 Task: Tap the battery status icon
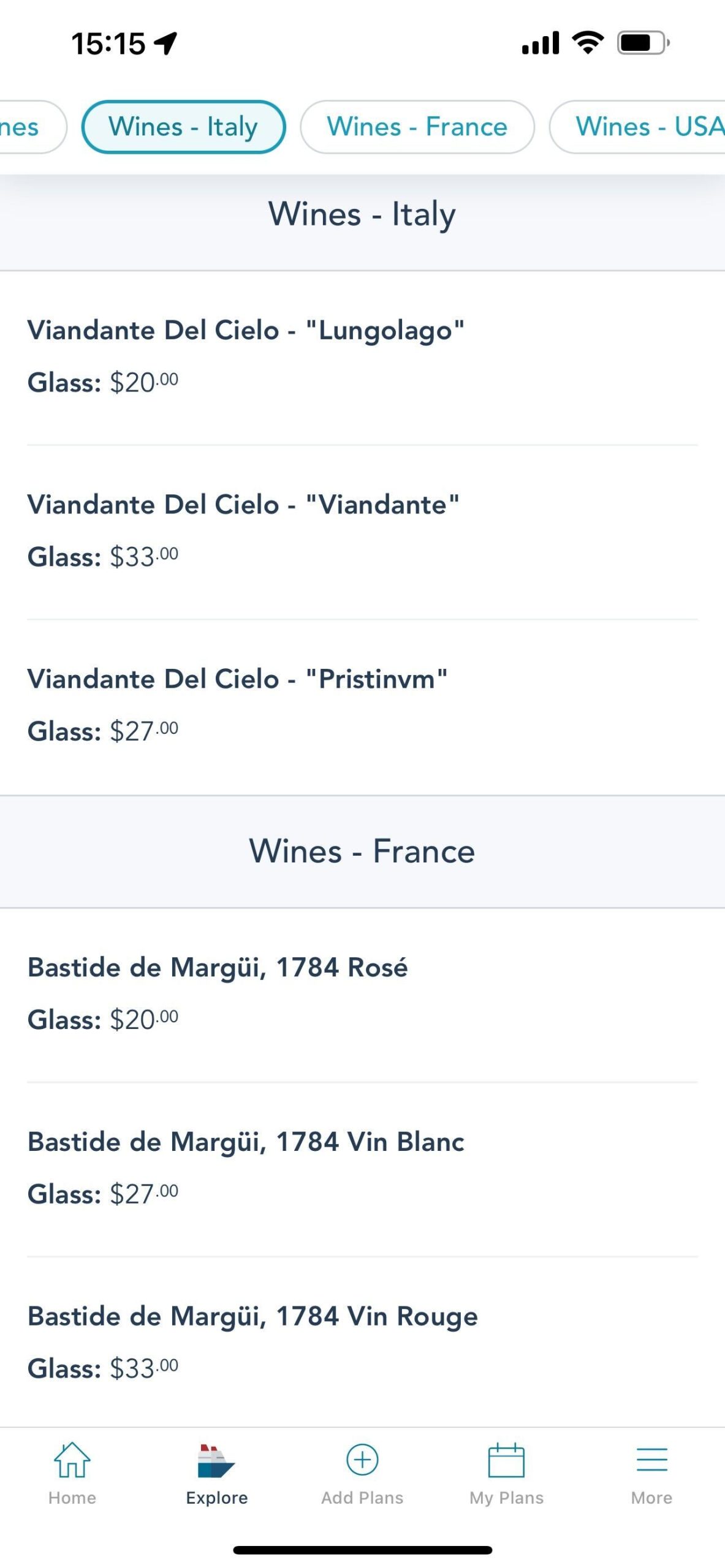(643, 43)
